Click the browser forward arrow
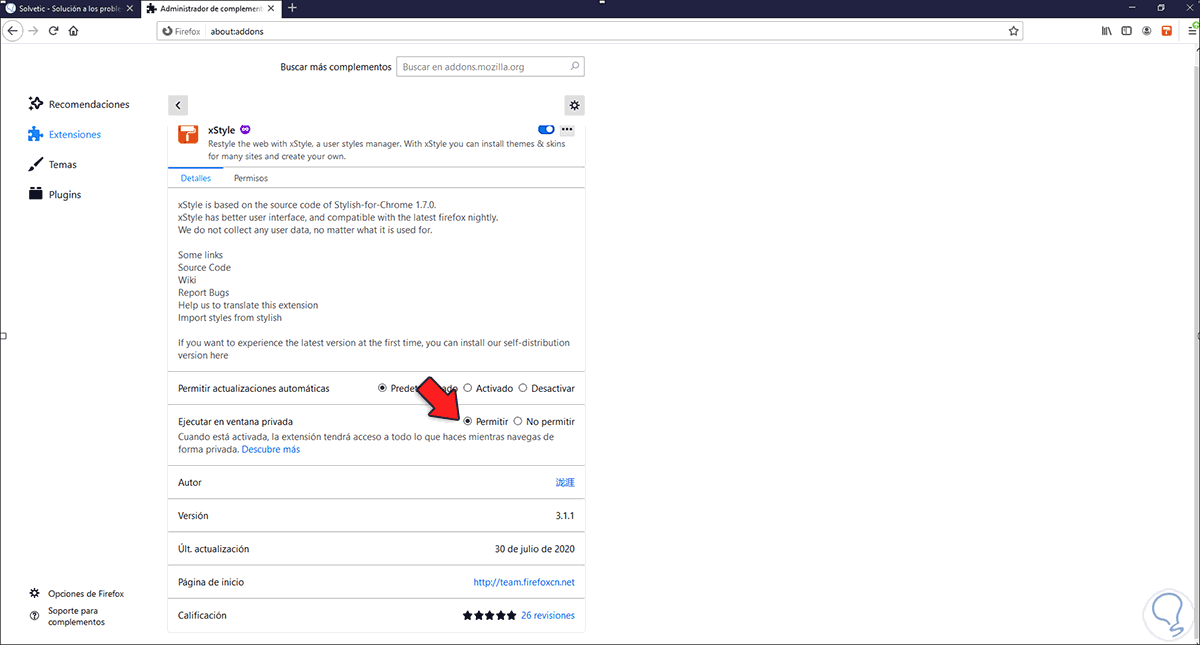The height and width of the screenshot is (645, 1200). tap(34, 31)
